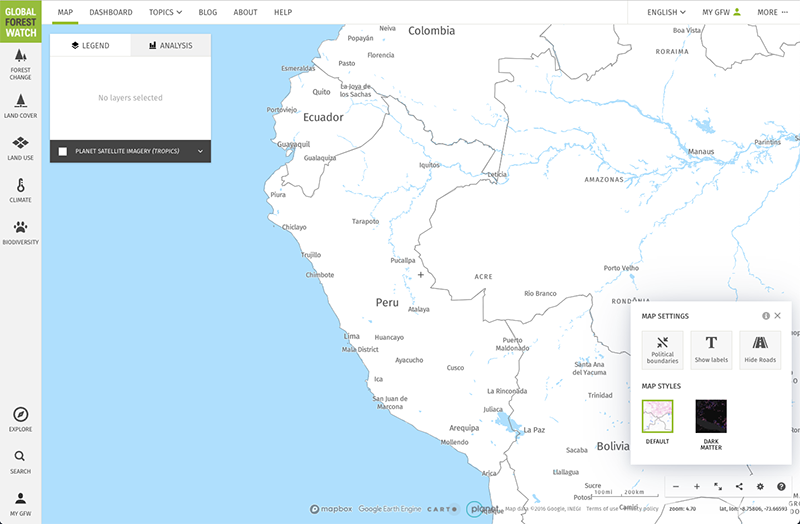Click the Bolivia country label
This screenshot has width=800, height=524.
click(x=613, y=446)
